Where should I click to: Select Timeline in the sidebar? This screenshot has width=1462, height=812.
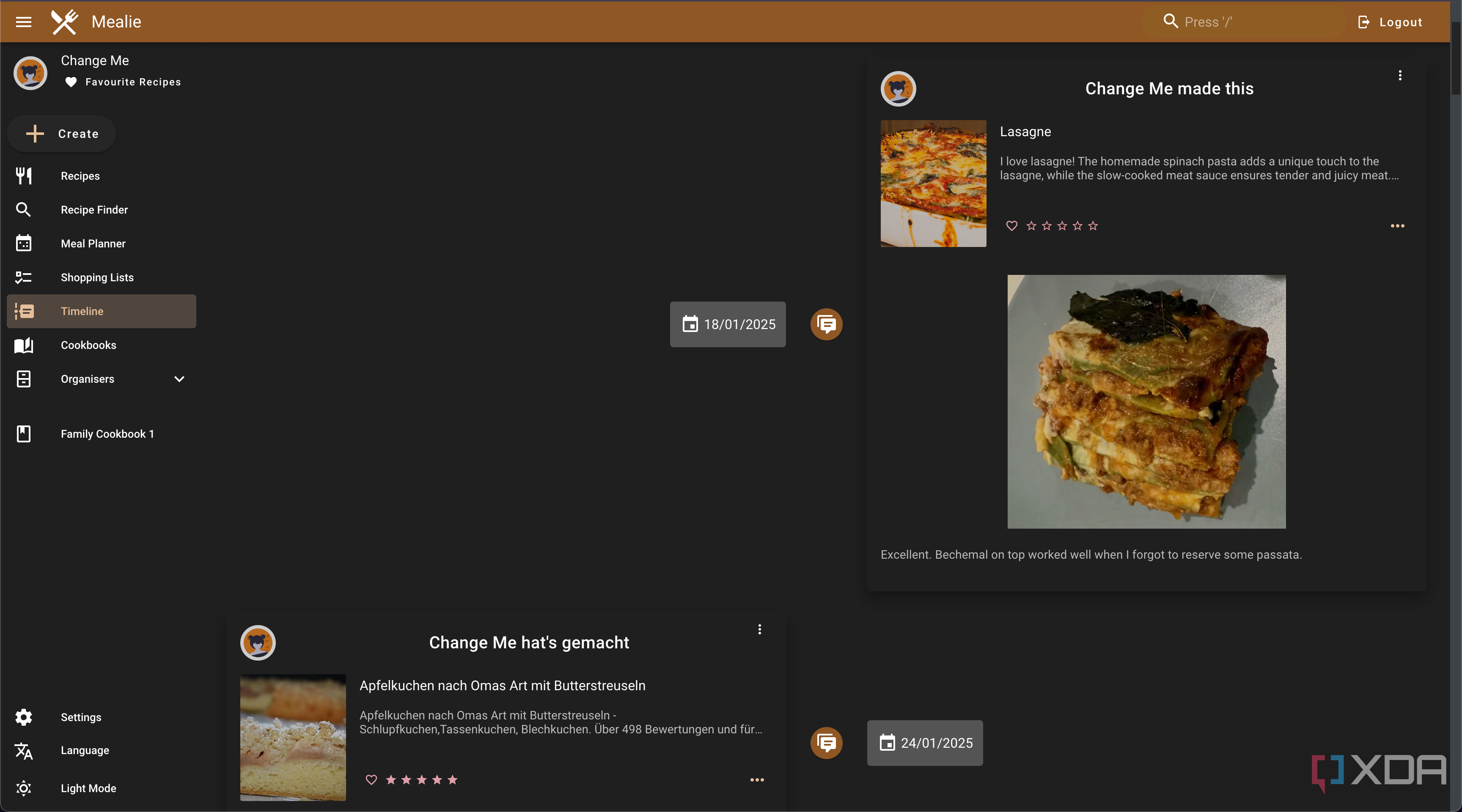(101, 311)
